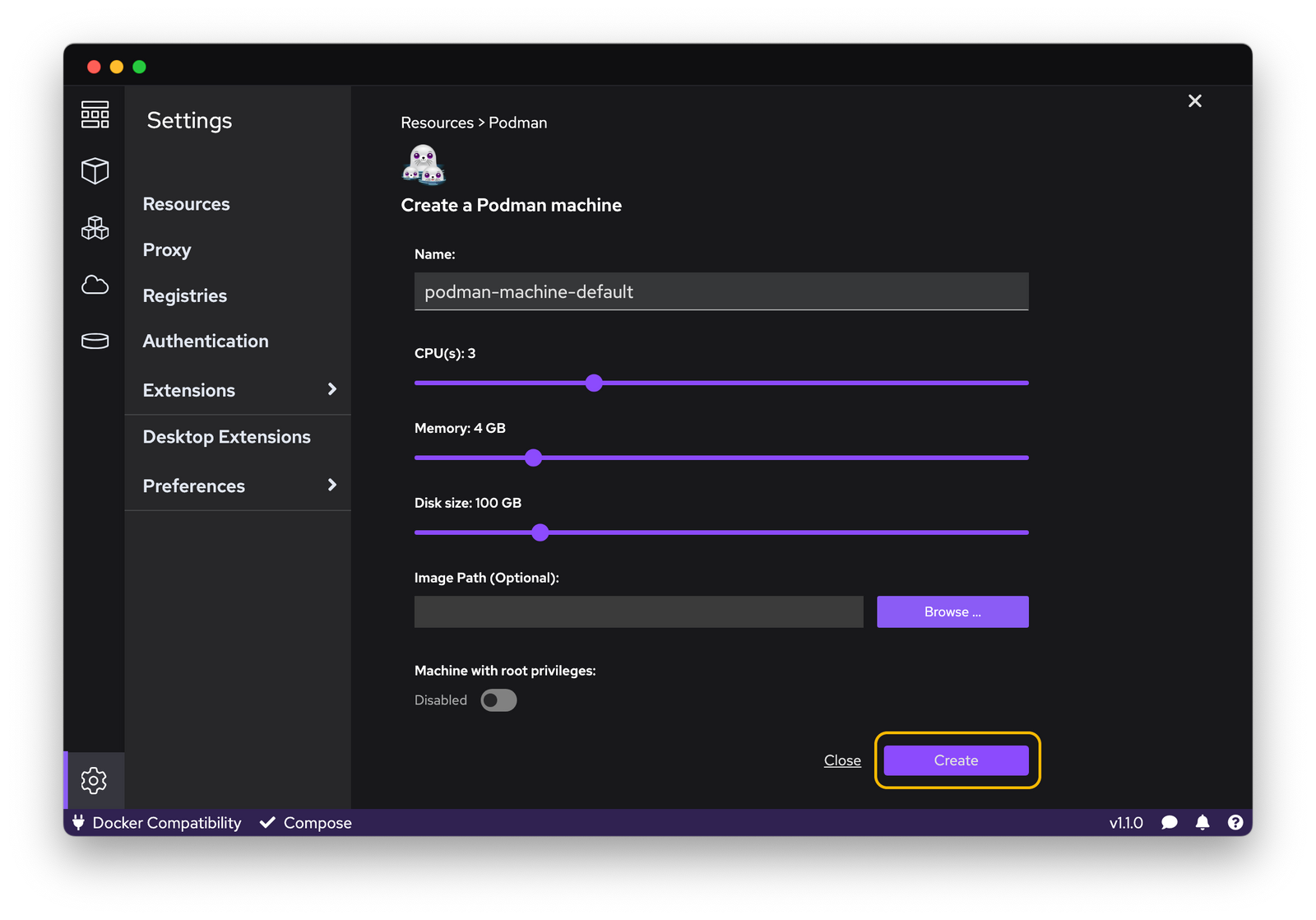Open the Containers cube icon
The width and height of the screenshot is (1316, 920).
pos(95,171)
